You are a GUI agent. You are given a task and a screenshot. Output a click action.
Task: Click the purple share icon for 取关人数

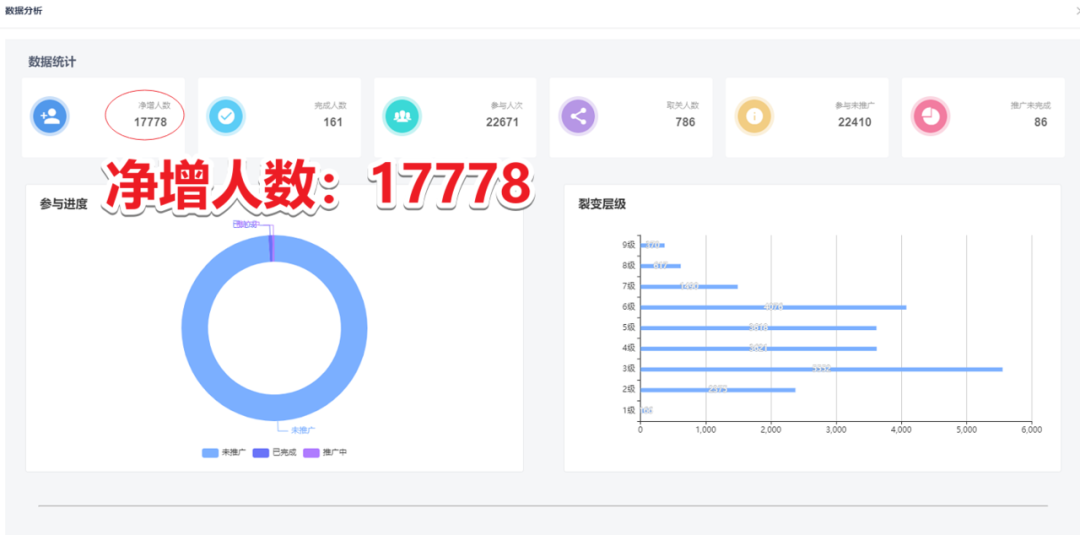click(x=578, y=116)
